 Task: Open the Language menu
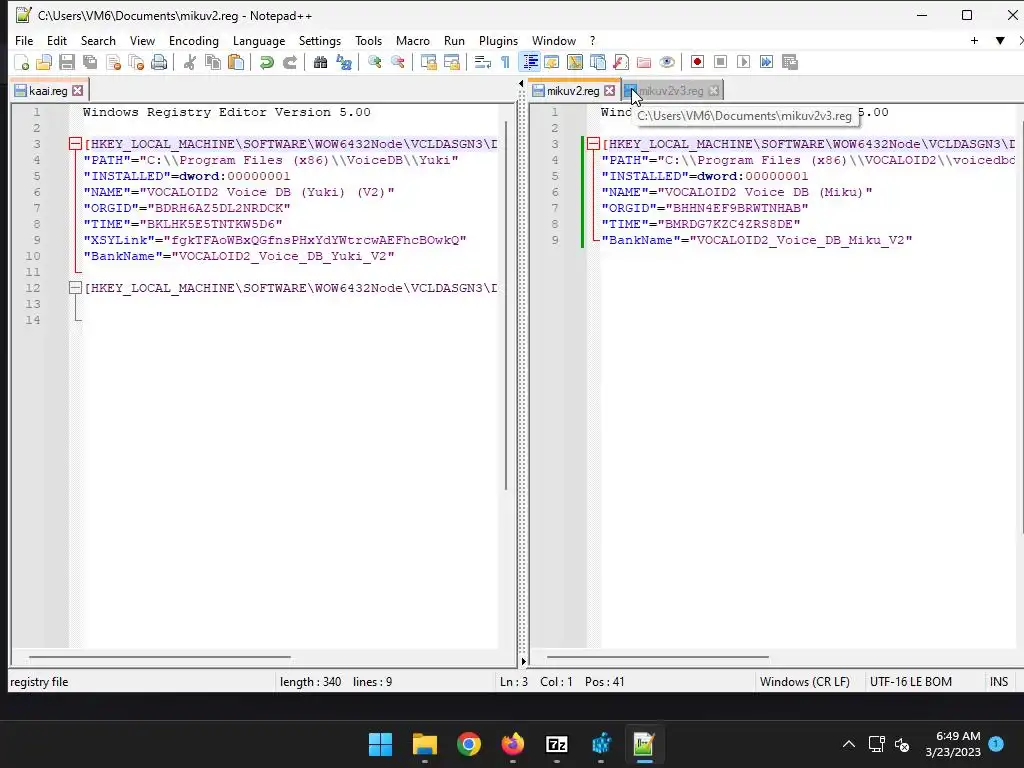coord(259,40)
